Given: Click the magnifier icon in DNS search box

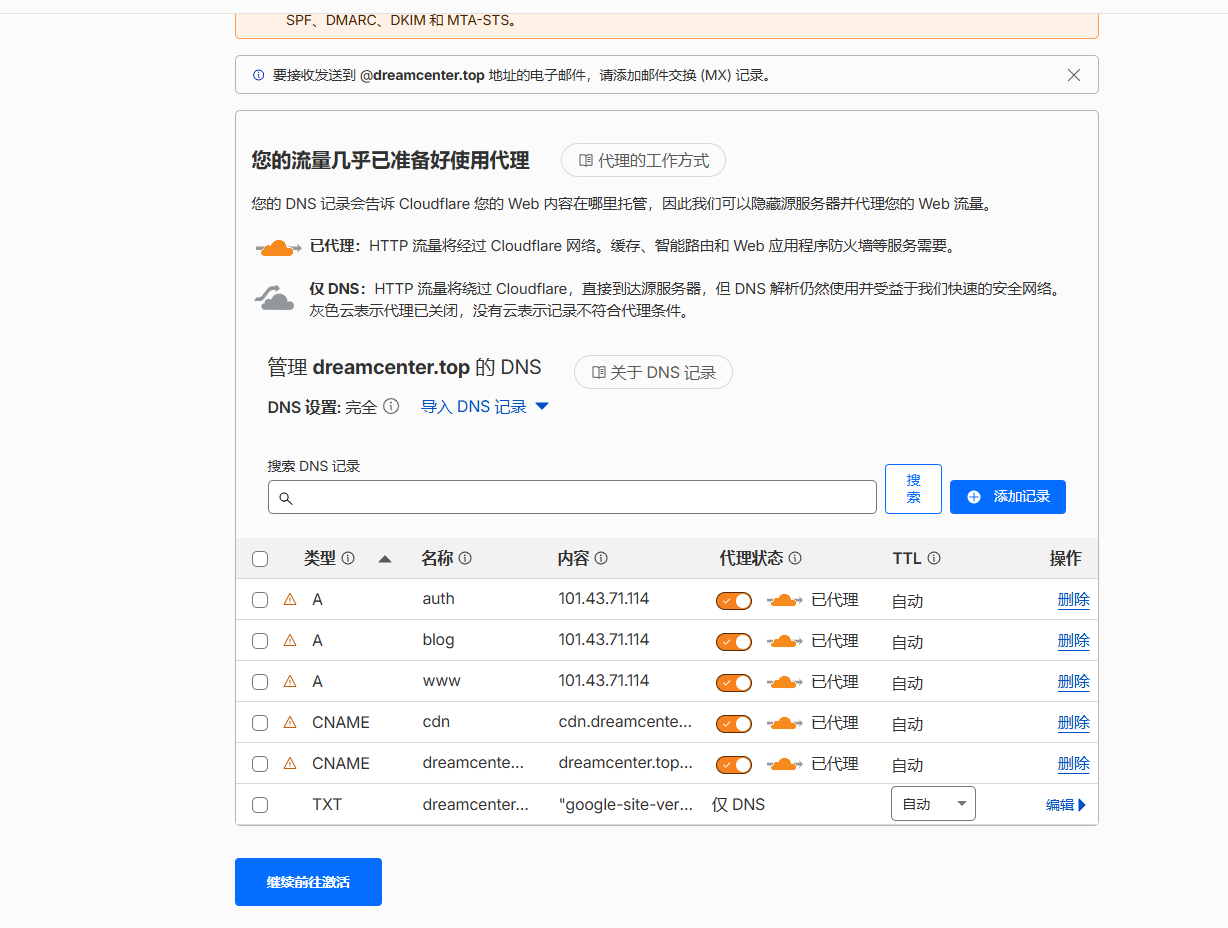Looking at the screenshot, I should pyautogui.click(x=285, y=498).
